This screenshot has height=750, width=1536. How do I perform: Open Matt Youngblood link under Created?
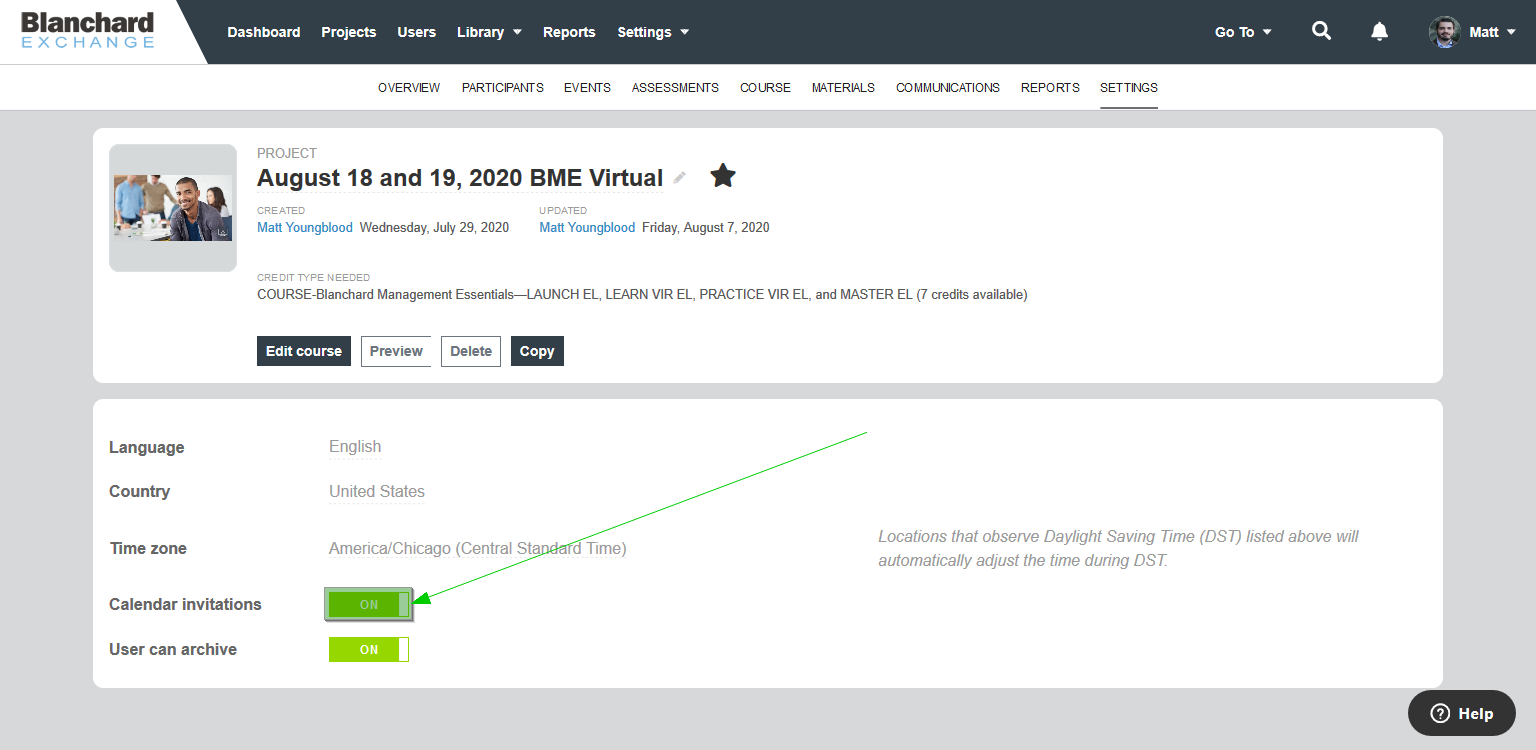point(305,227)
